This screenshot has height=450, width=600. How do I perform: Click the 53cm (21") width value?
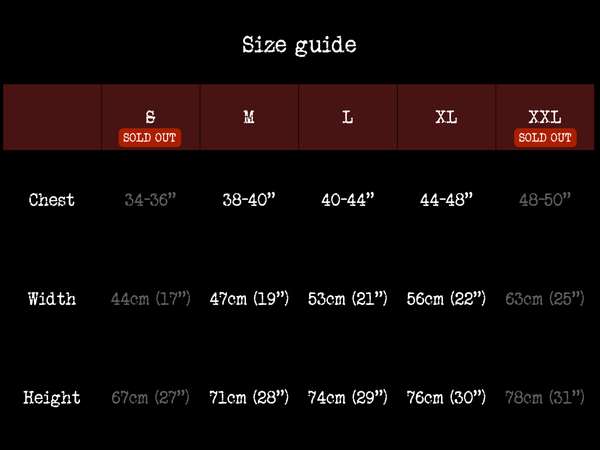tap(348, 299)
